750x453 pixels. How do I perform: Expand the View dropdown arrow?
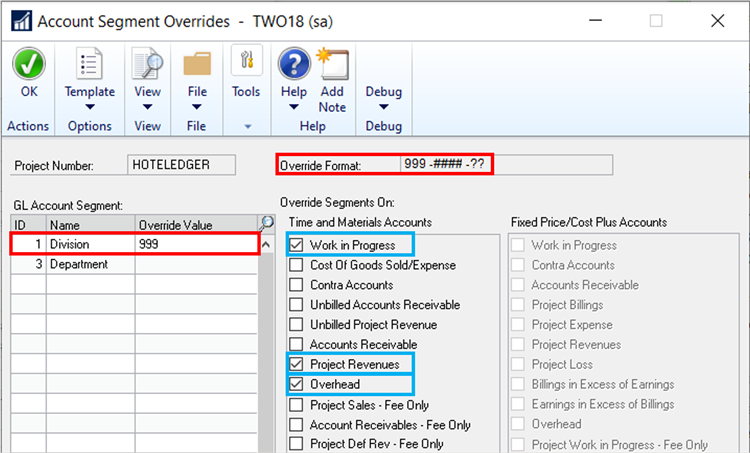(148, 107)
